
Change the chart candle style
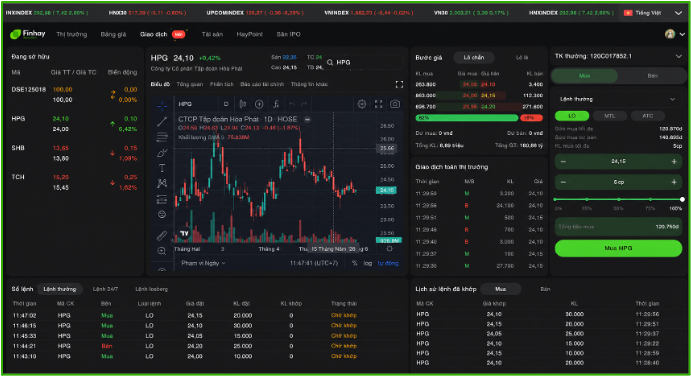coord(242,104)
